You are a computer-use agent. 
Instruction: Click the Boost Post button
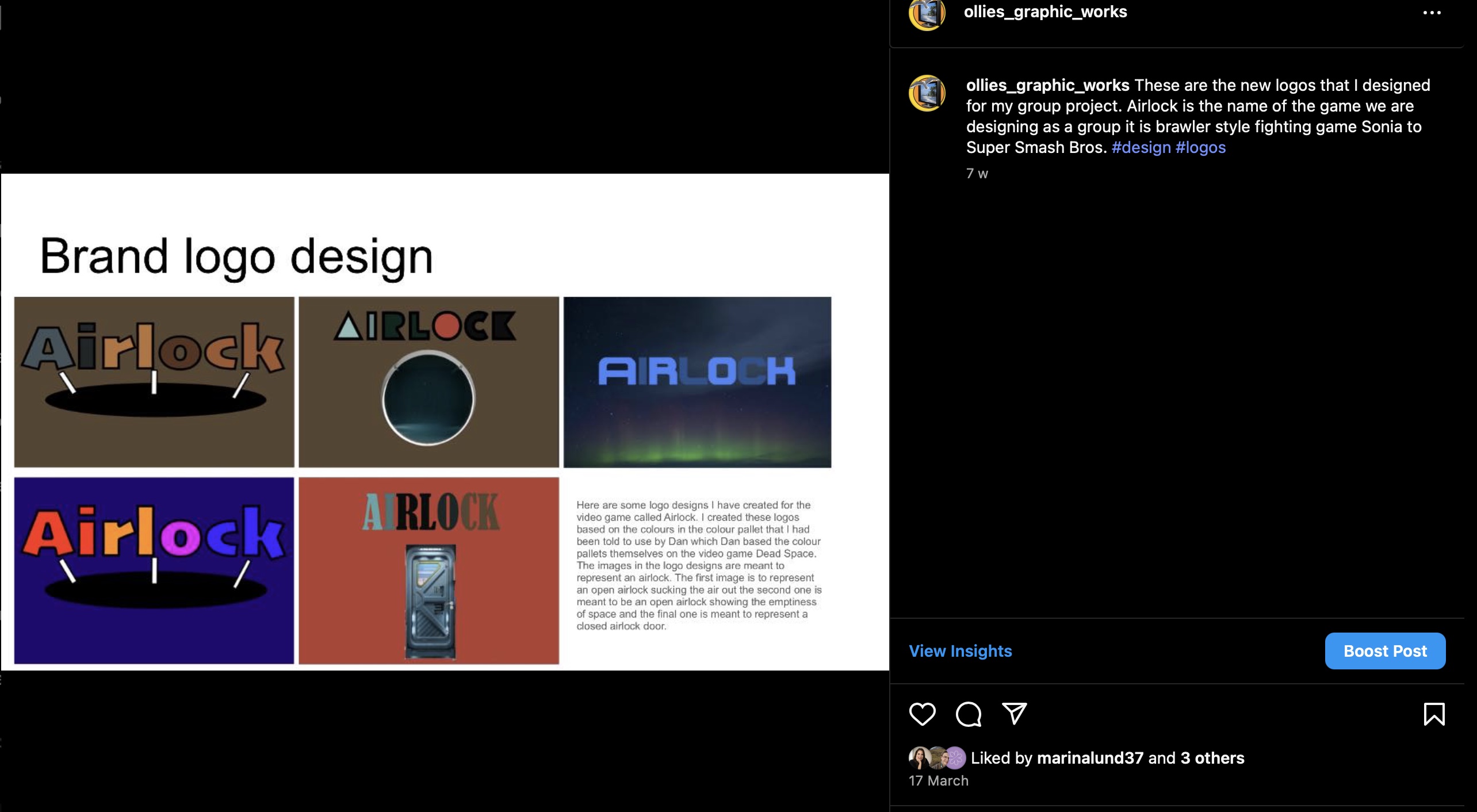point(1385,651)
